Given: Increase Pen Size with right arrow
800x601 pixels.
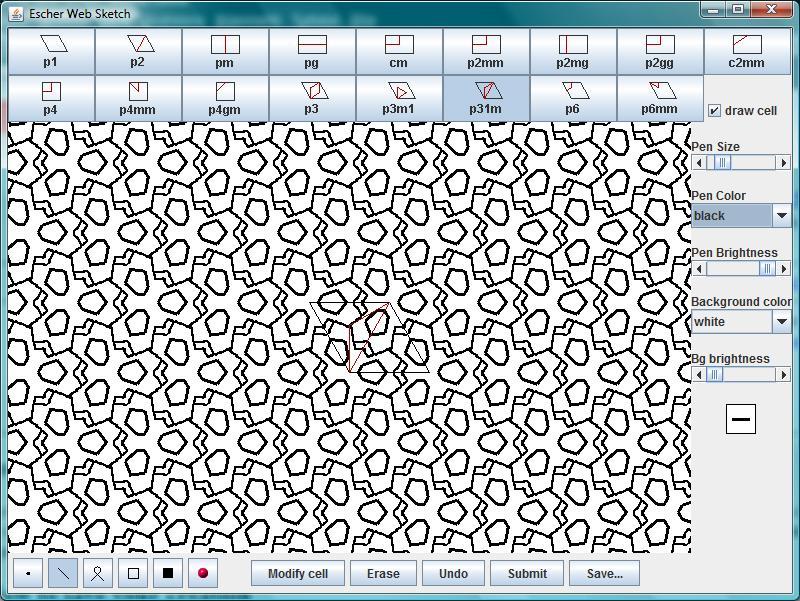Looking at the screenshot, I should (x=784, y=163).
